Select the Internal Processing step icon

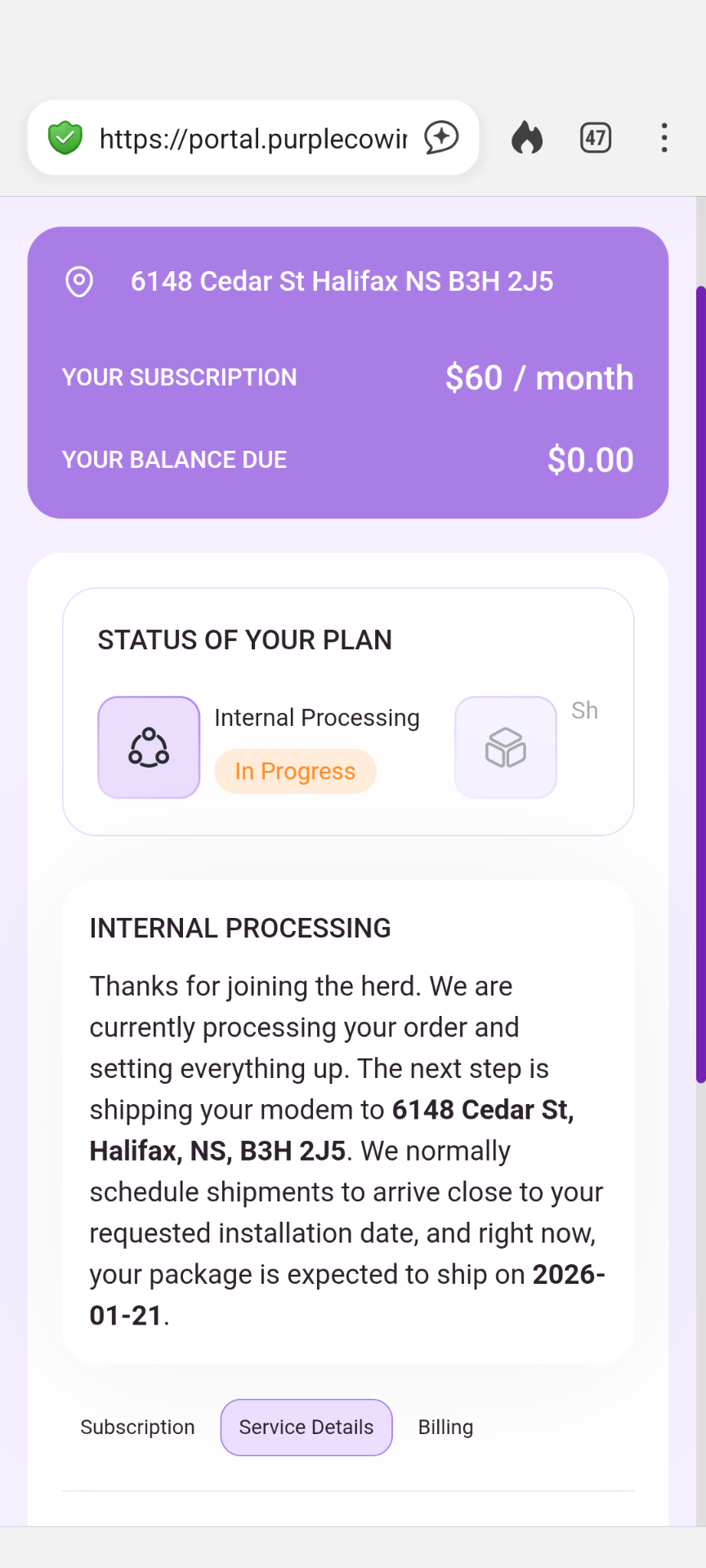pyautogui.click(x=149, y=747)
